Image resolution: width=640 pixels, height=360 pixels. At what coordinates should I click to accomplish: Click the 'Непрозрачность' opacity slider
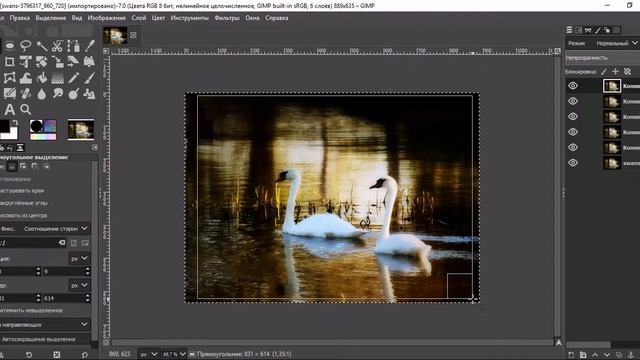click(x=602, y=58)
